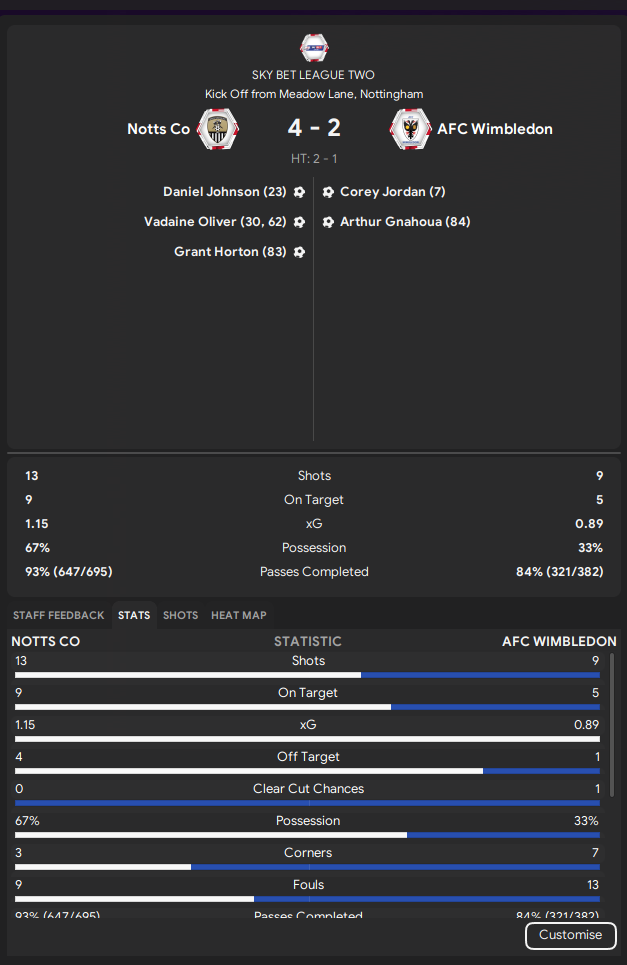Open the AFC Wimbledon team name link
The image size is (627, 965).
point(495,129)
